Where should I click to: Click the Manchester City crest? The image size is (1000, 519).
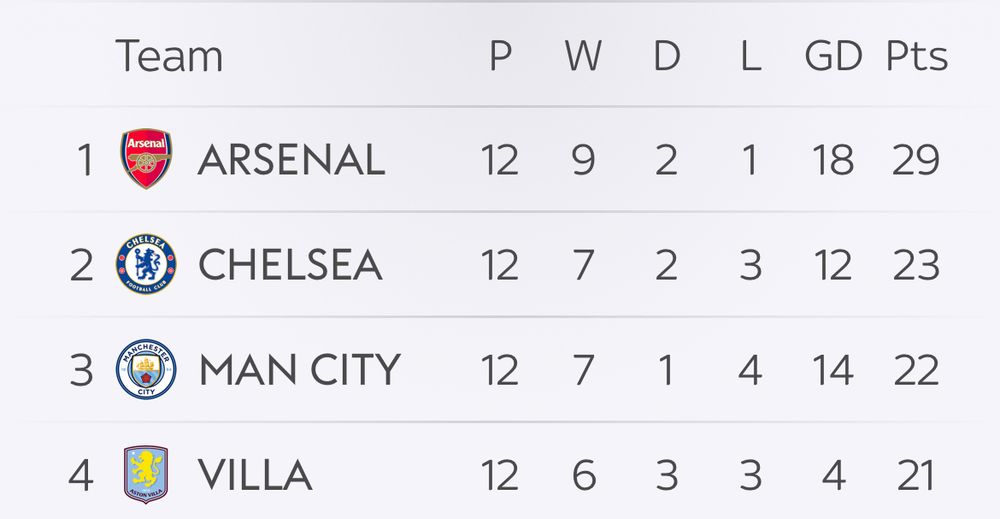[146, 369]
